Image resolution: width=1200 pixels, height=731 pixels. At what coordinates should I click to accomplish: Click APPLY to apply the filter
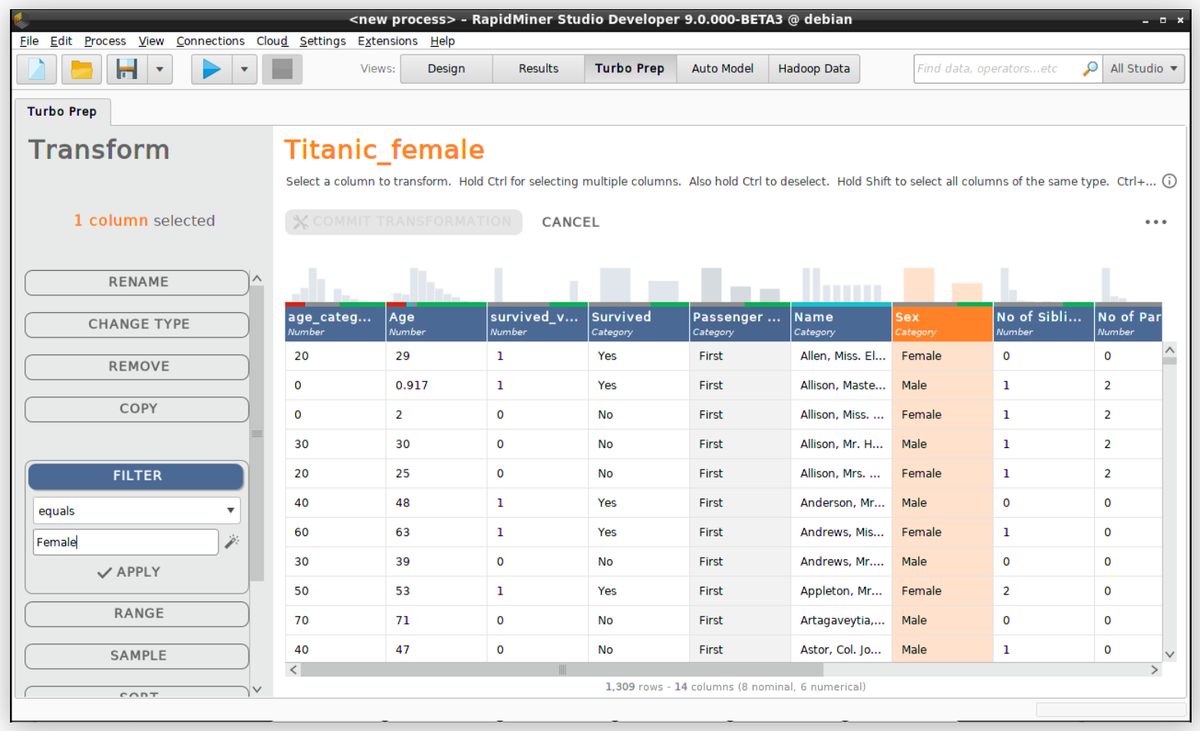click(x=129, y=572)
